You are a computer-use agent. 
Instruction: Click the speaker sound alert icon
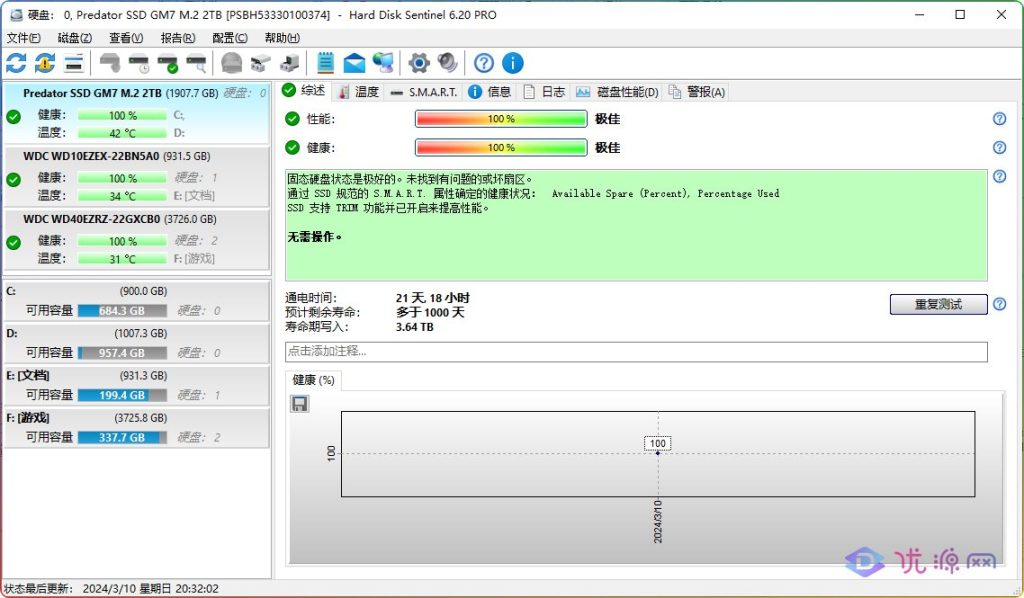(x=447, y=63)
